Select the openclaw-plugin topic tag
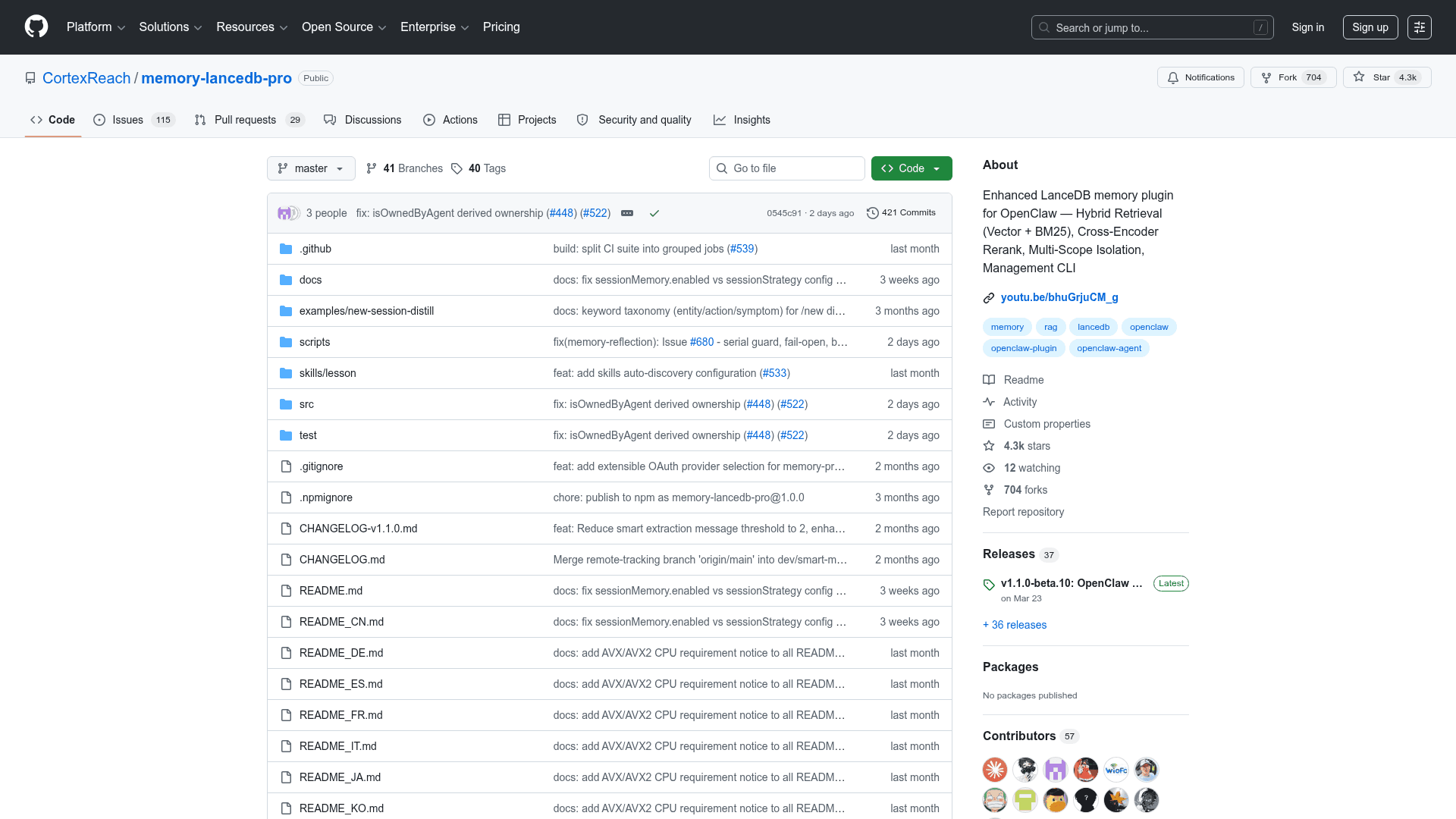 click(1024, 348)
